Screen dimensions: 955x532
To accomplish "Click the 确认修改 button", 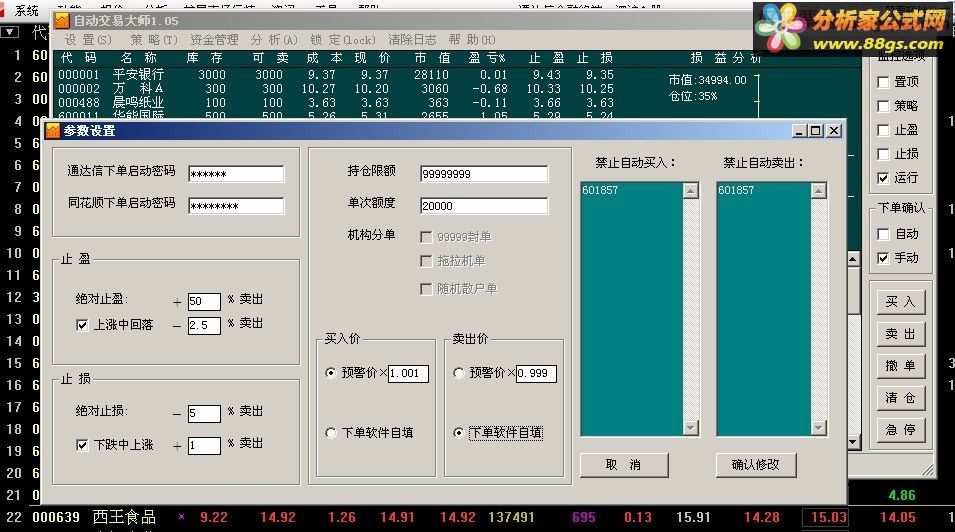I will point(756,465).
